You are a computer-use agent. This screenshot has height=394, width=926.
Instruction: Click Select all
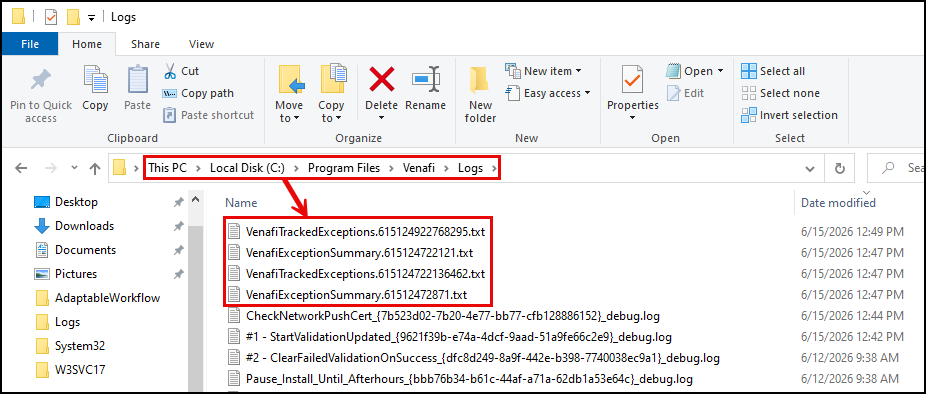pyautogui.click(x=773, y=71)
